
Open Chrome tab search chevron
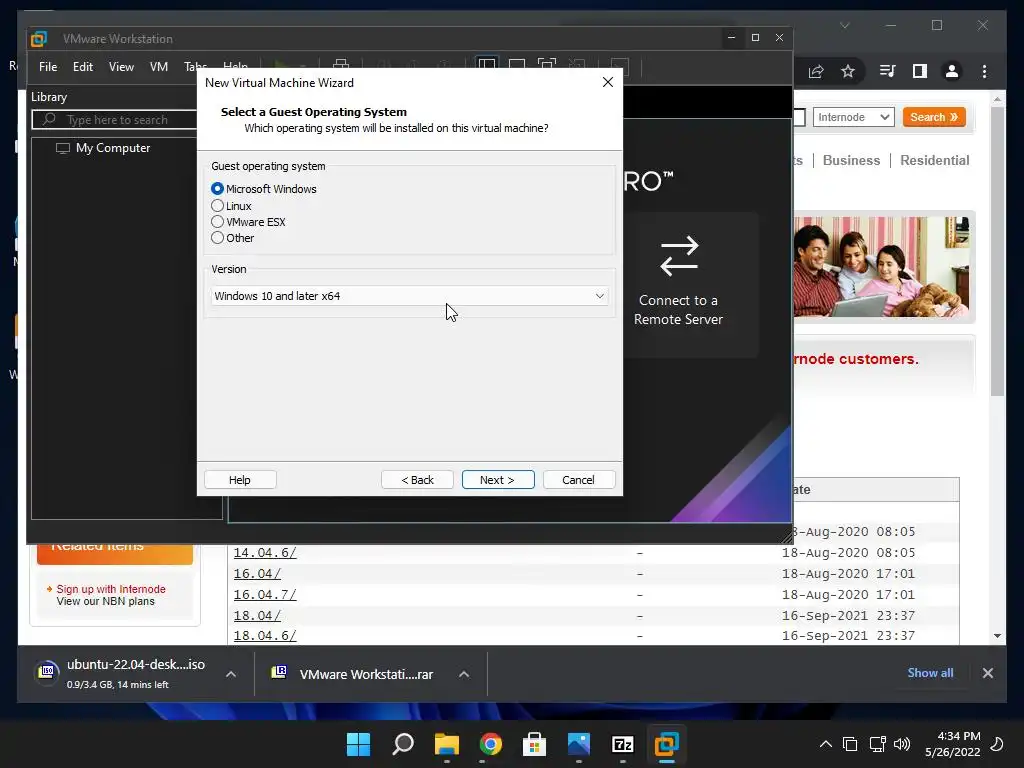point(844,25)
